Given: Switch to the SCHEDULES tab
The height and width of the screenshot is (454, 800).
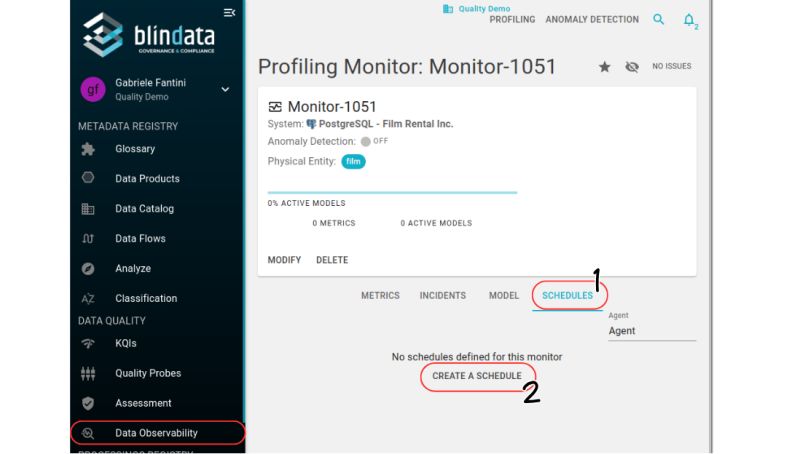Looking at the screenshot, I should coord(567,296).
